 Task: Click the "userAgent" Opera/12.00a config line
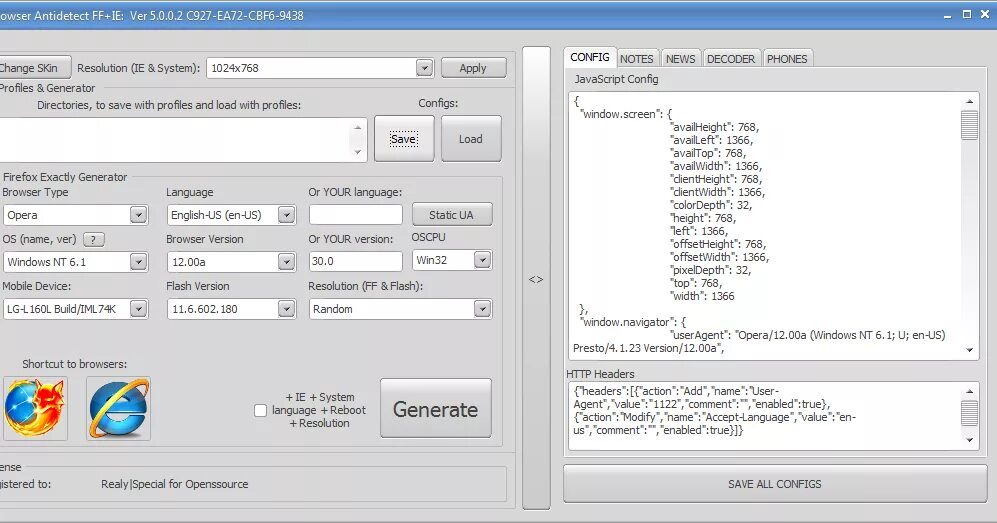point(808,335)
